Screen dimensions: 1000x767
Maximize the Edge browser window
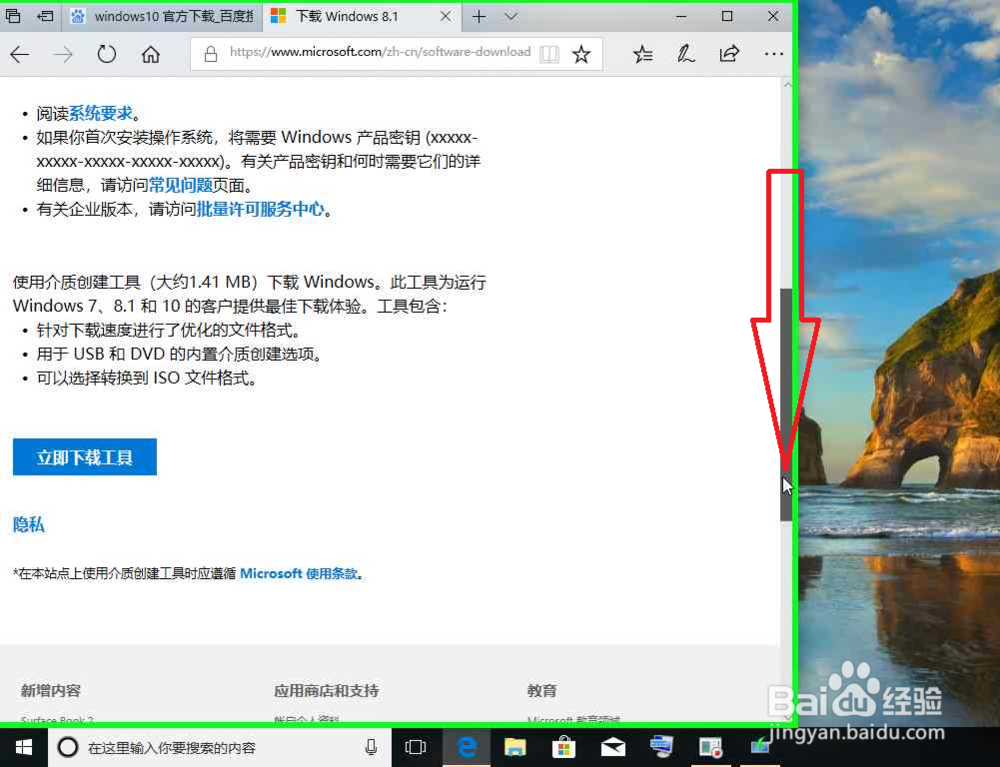pos(727,17)
